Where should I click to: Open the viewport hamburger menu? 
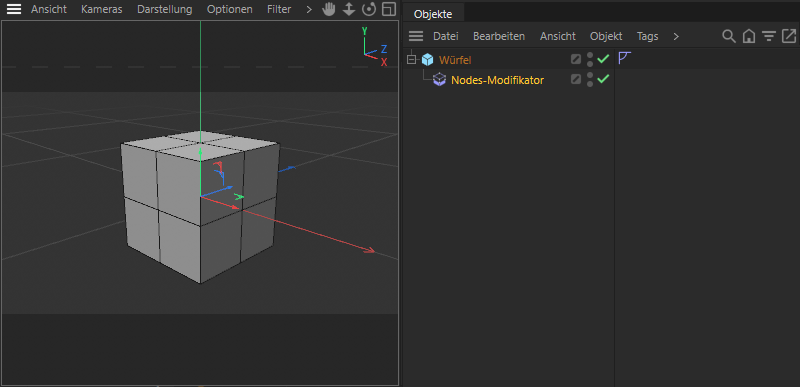point(14,9)
